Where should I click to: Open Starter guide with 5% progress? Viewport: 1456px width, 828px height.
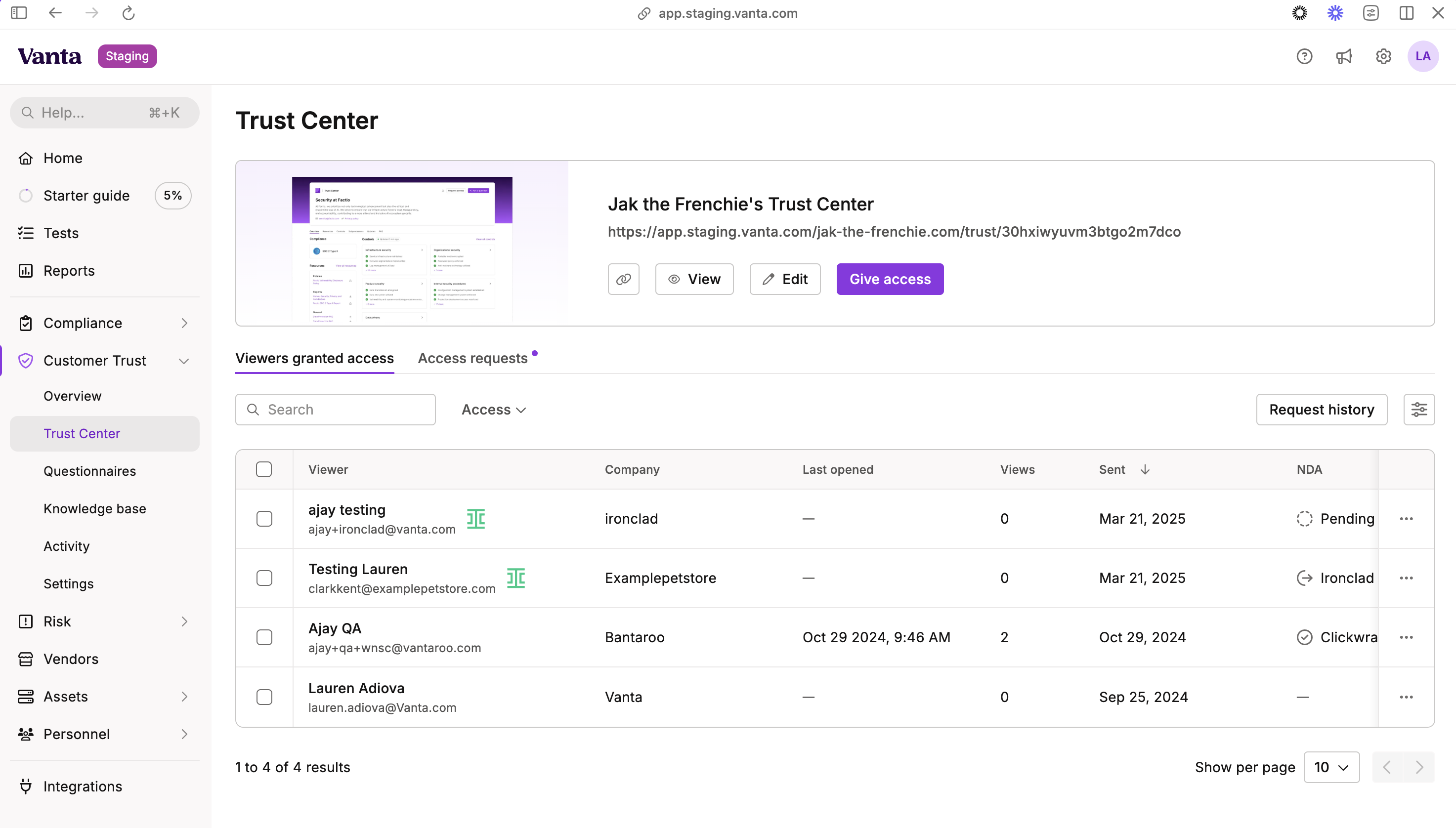coord(105,196)
